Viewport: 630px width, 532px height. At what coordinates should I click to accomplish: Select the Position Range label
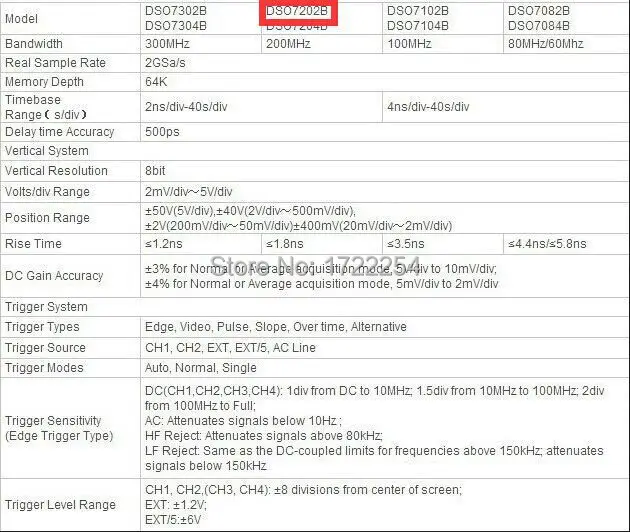(47, 218)
